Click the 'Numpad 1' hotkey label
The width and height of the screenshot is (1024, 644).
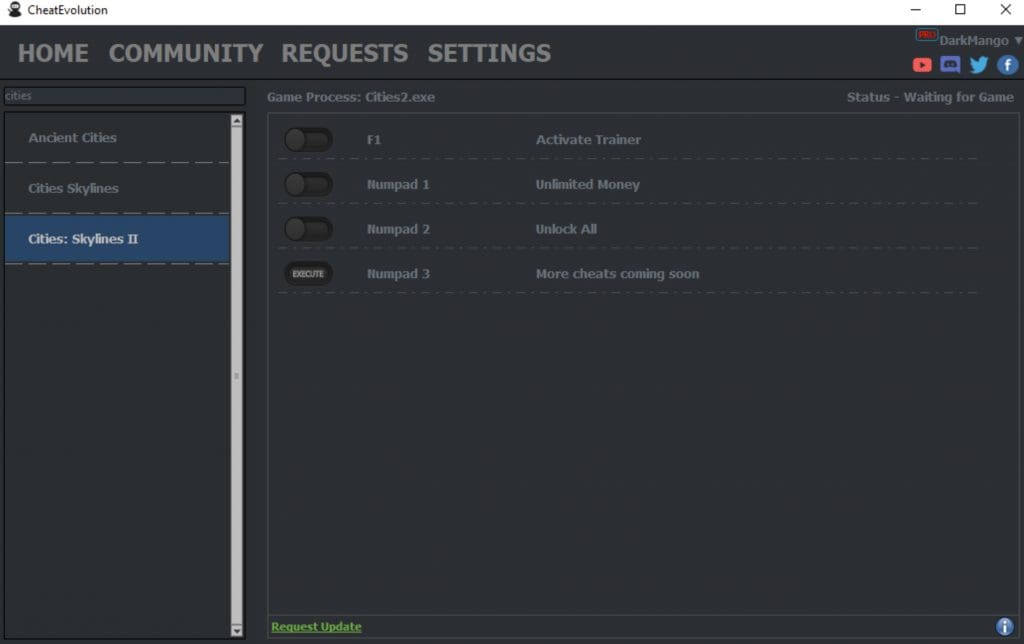click(x=398, y=185)
